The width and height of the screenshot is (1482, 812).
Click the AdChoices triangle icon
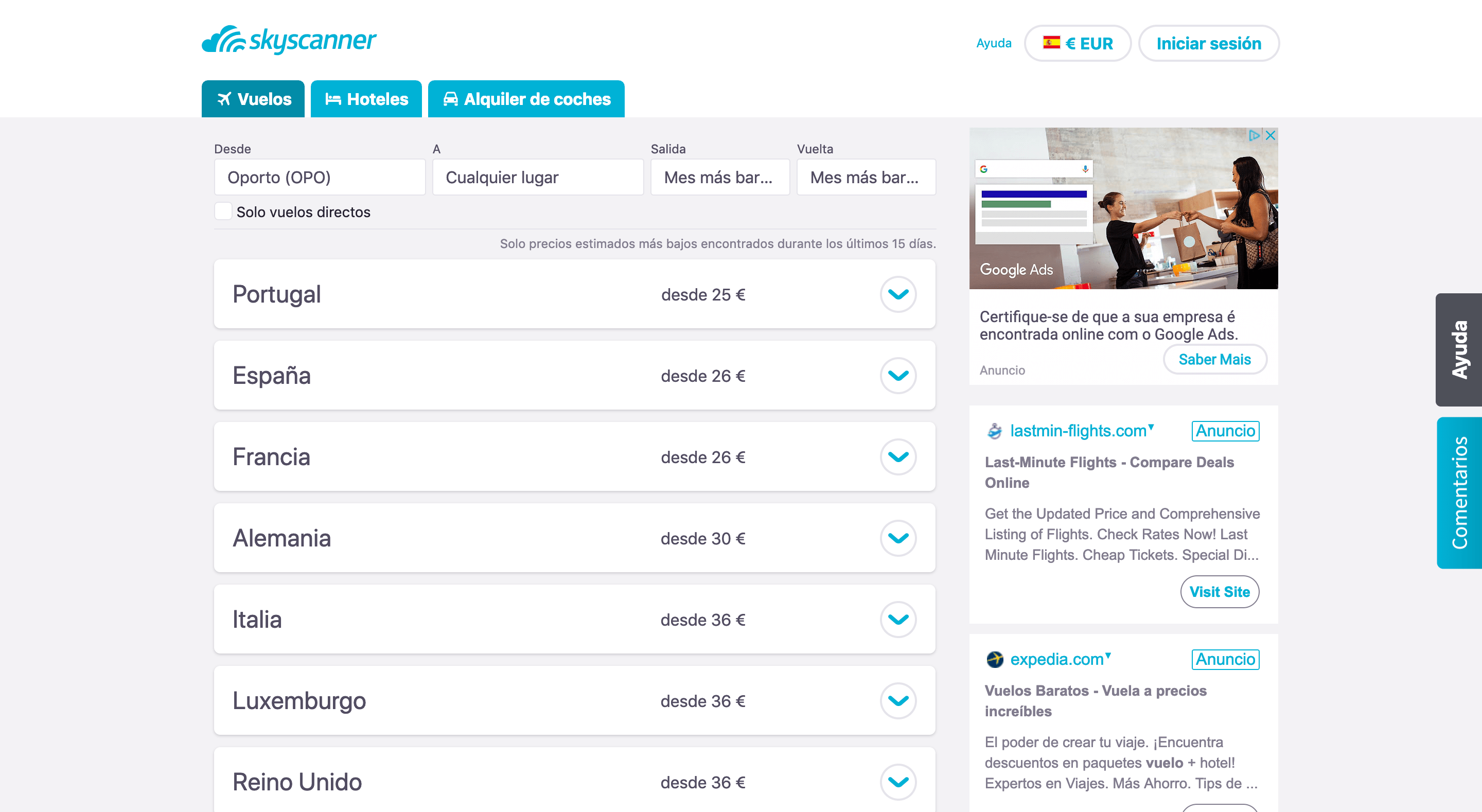click(1254, 135)
